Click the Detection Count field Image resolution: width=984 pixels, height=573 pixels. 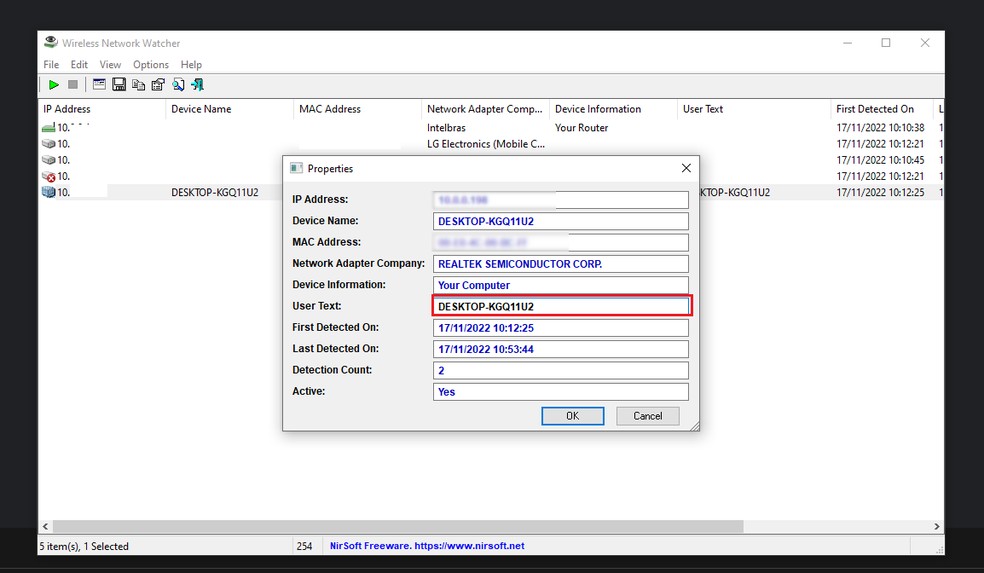click(561, 370)
